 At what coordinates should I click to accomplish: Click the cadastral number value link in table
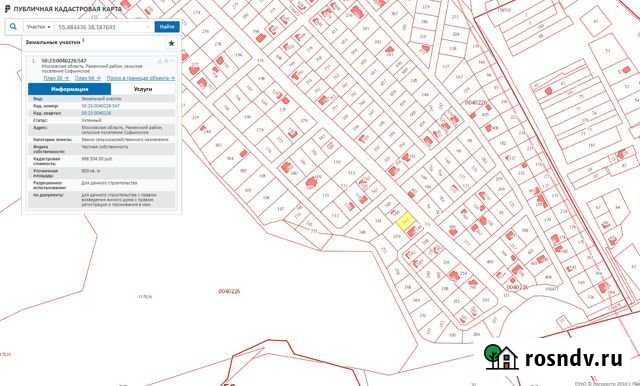100,106
